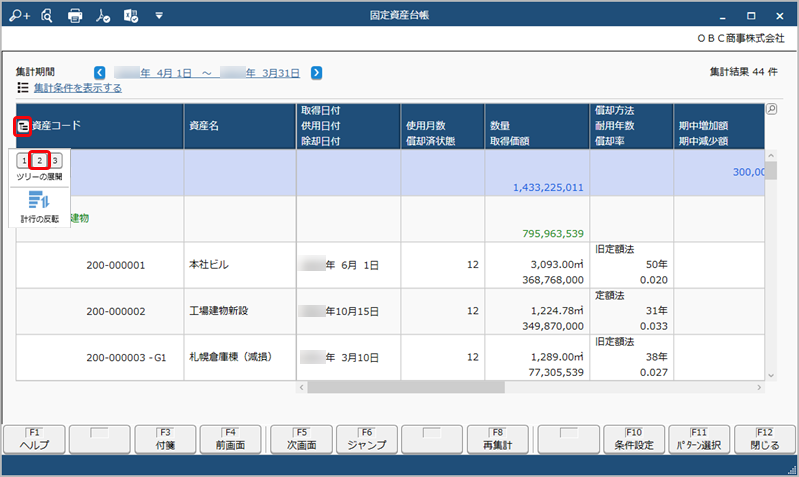Click acquisition cost 349,870,000

(x=553, y=326)
